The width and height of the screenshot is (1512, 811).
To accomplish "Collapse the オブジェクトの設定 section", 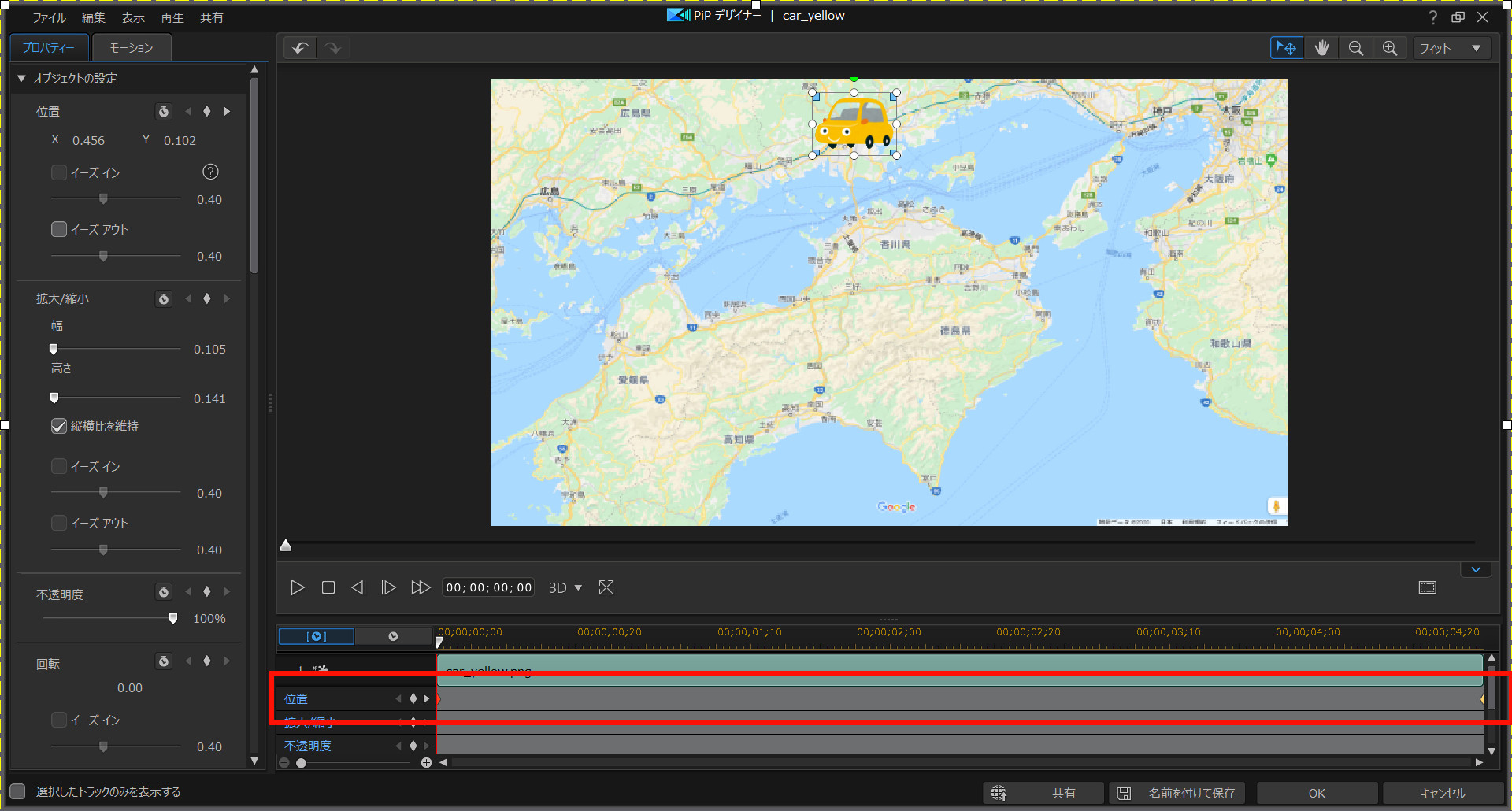I will pos(22,79).
